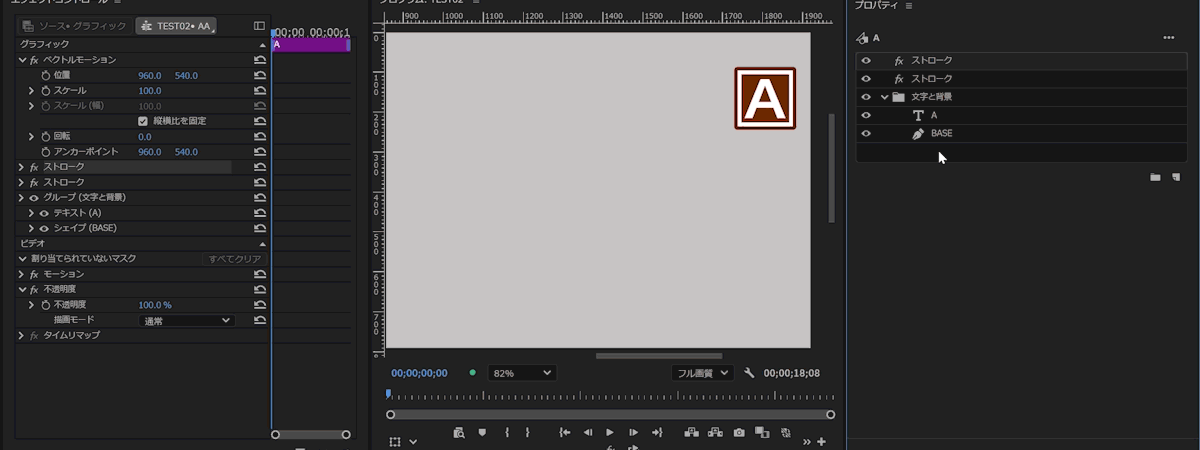Click the すべてクリア button

click(x=234, y=259)
